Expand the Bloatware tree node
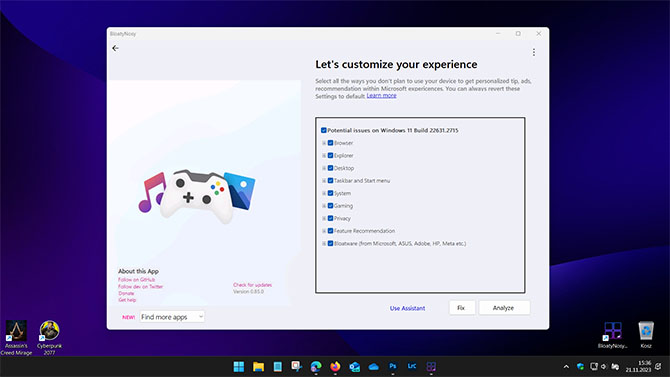Screen dimensions: 670x377 point(324,243)
